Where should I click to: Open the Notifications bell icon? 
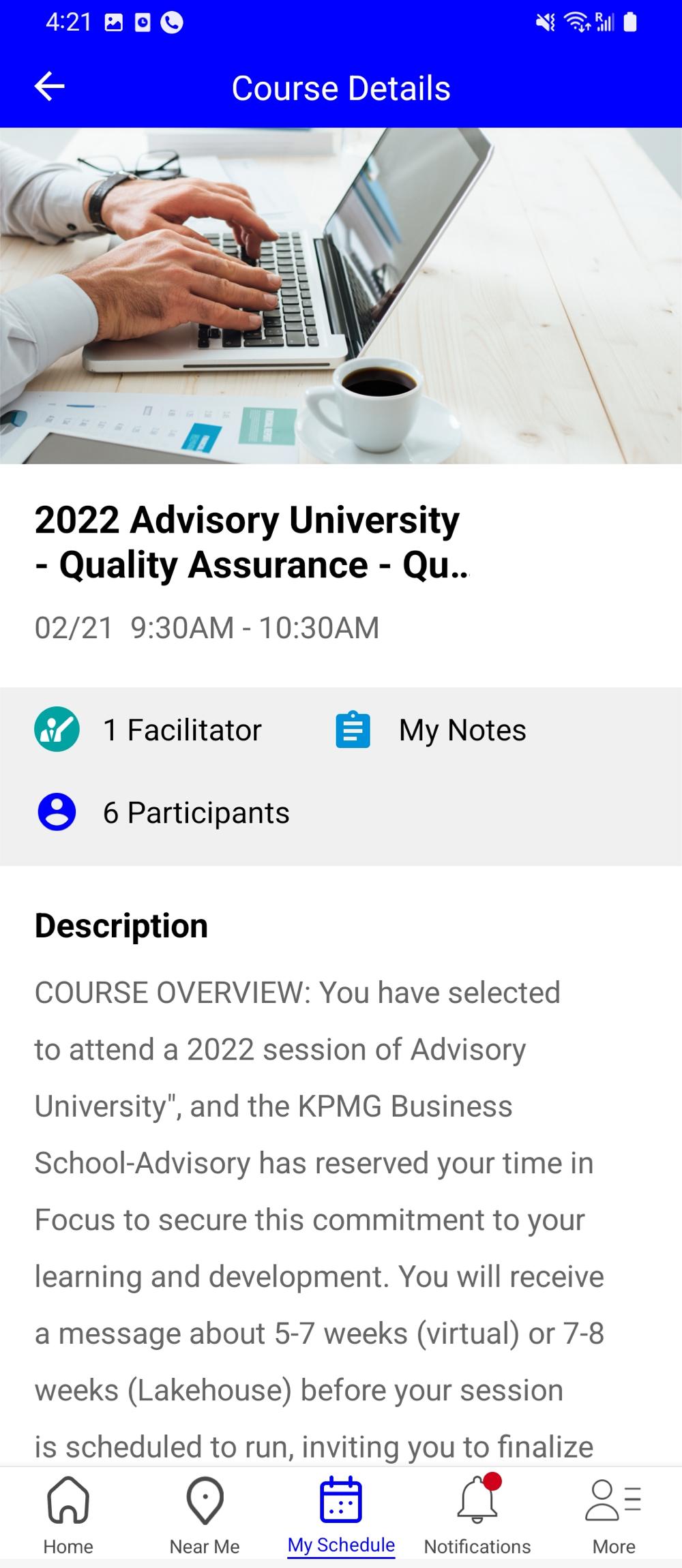tap(477, 1500)
